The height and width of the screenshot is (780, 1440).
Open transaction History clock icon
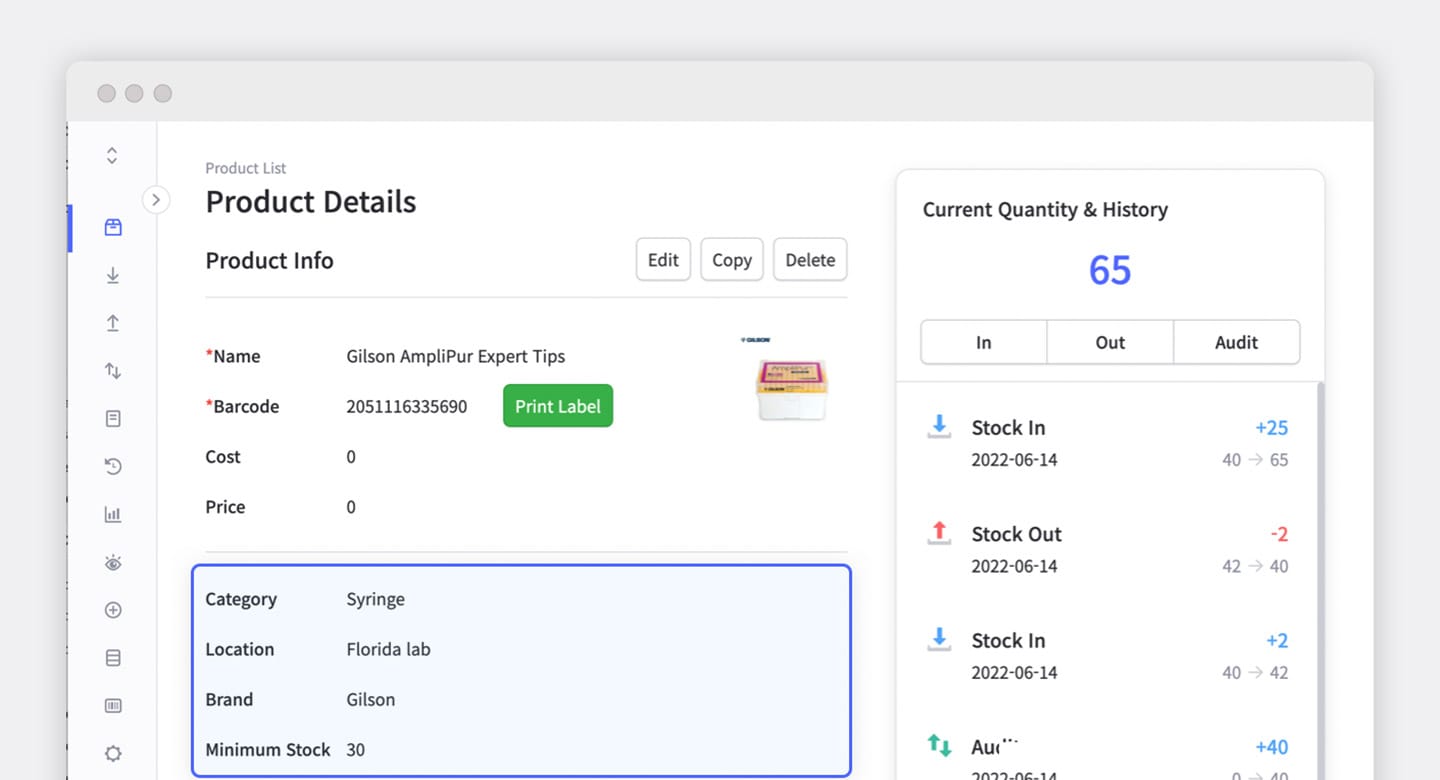pyautogui.click(x=112, y=466)
